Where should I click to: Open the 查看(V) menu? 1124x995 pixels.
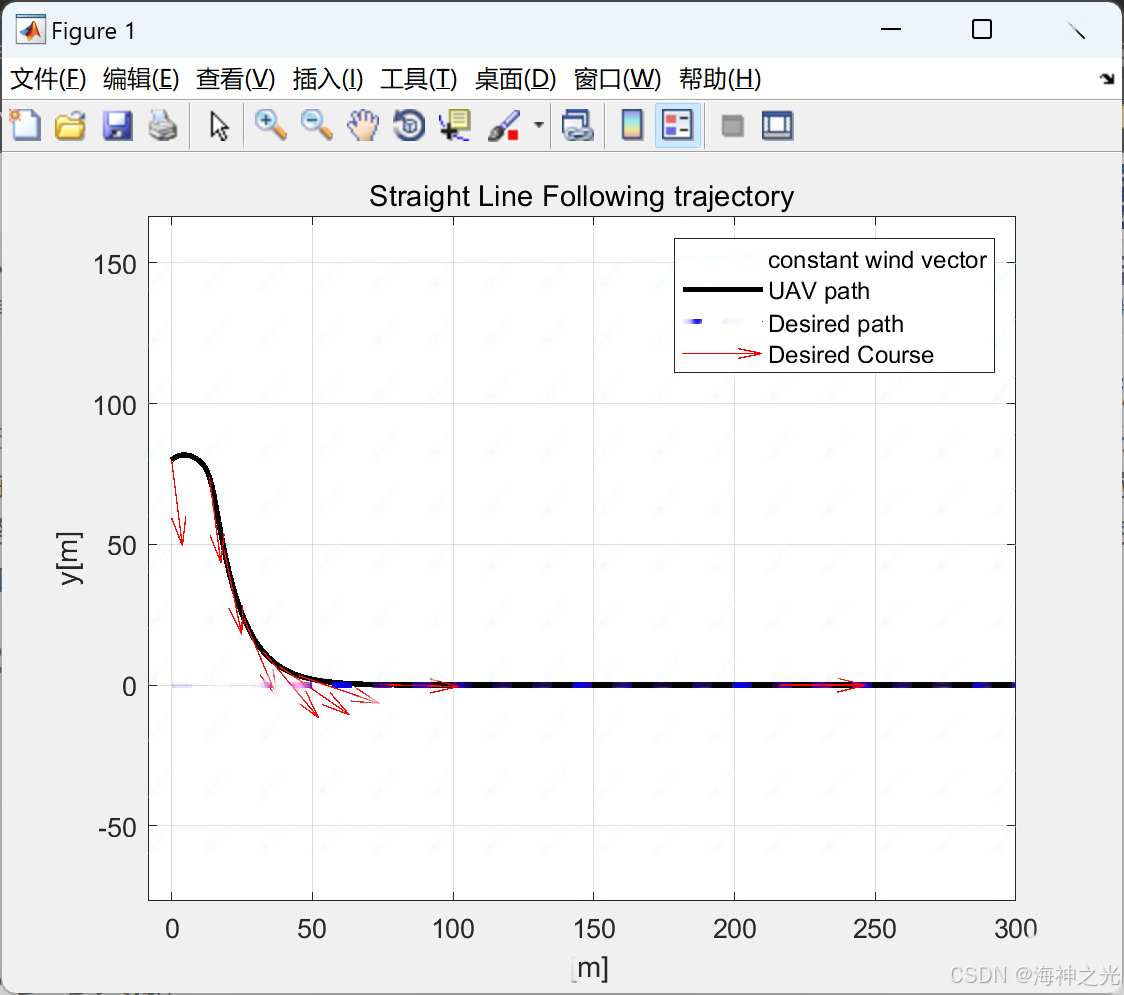[235, 79]
